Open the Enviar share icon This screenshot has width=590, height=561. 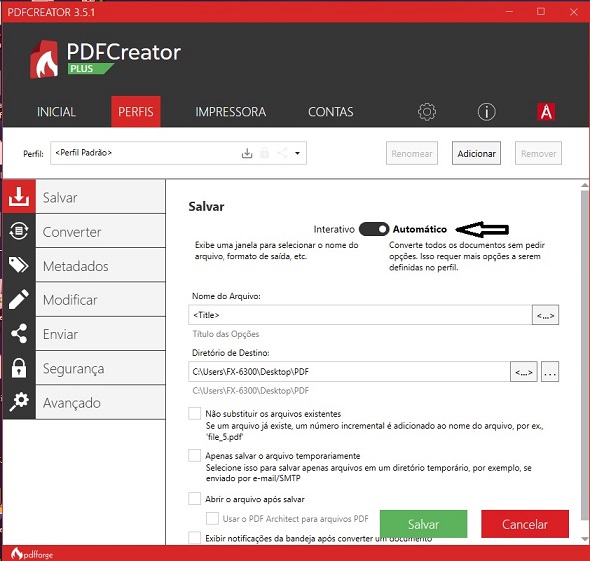tap(19, 333)
